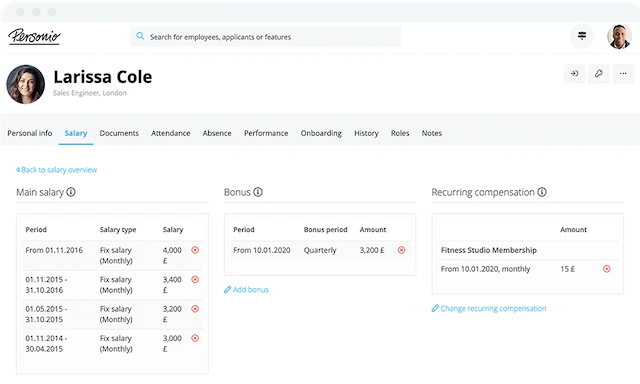The width and height of the screenshot is (640, 384).
Task: Remove the 3,000 £ salary row
Action: coord(195,338)
